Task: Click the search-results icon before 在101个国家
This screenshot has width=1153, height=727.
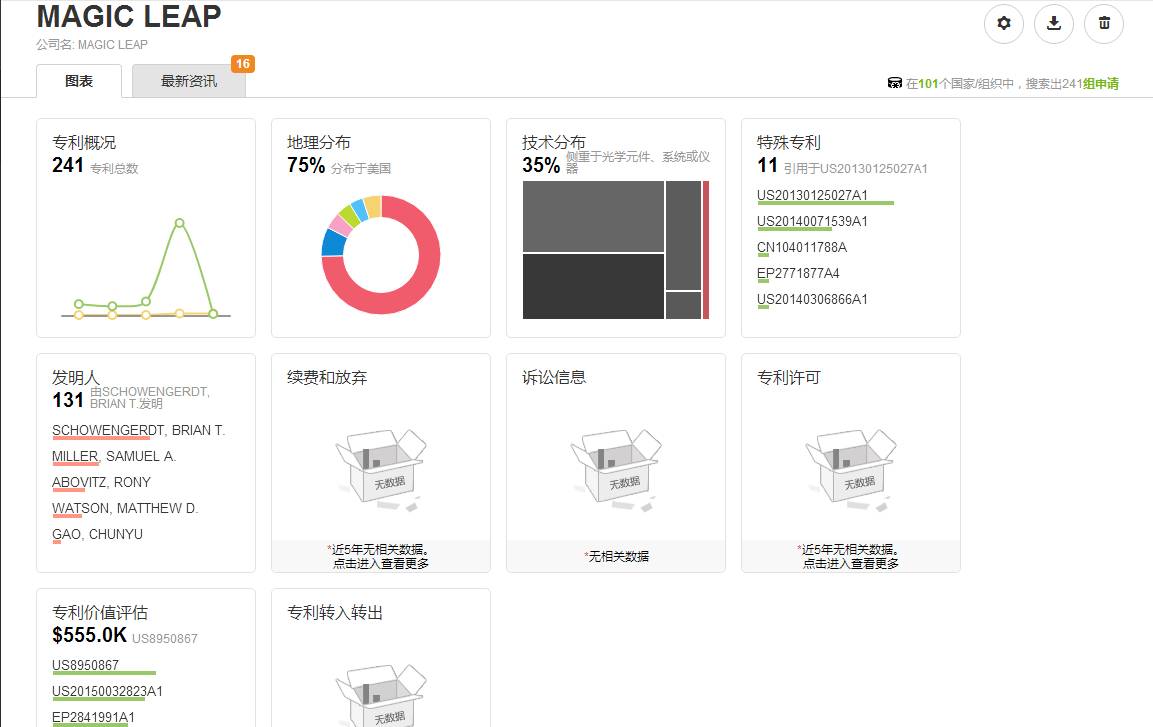Action: [894, 83]
